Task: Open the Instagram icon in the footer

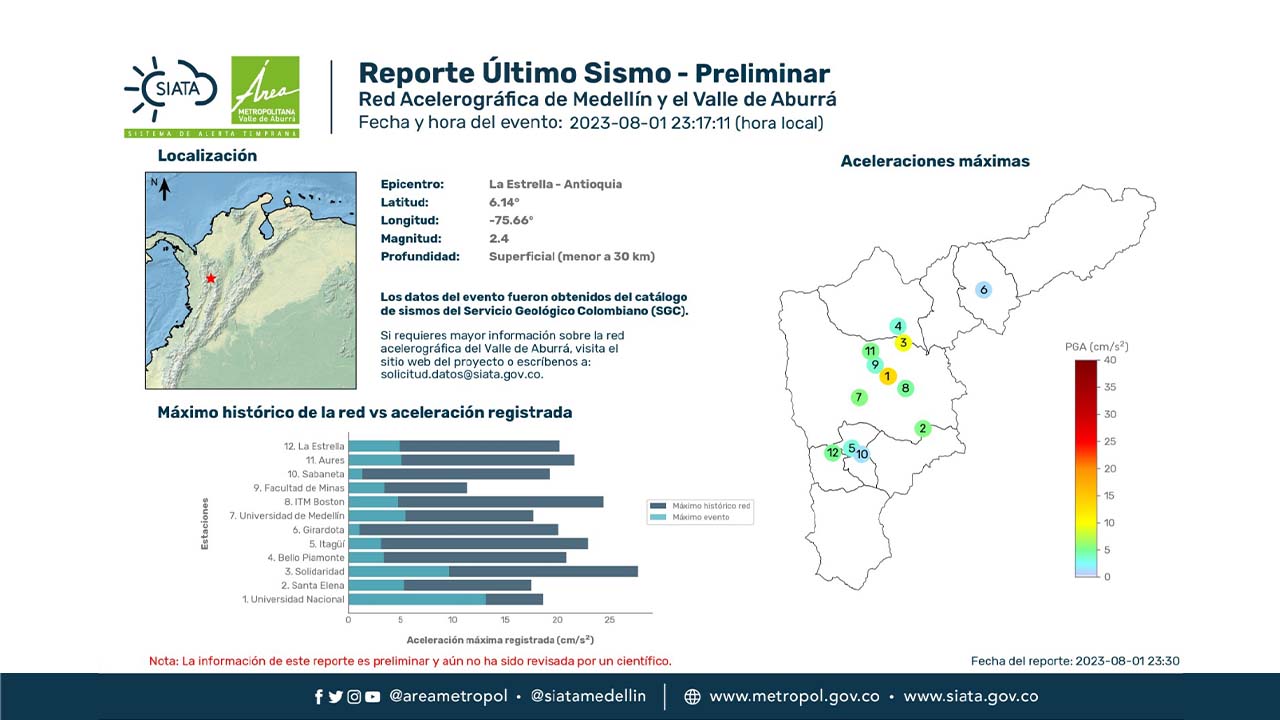Action: pos(353,697)
